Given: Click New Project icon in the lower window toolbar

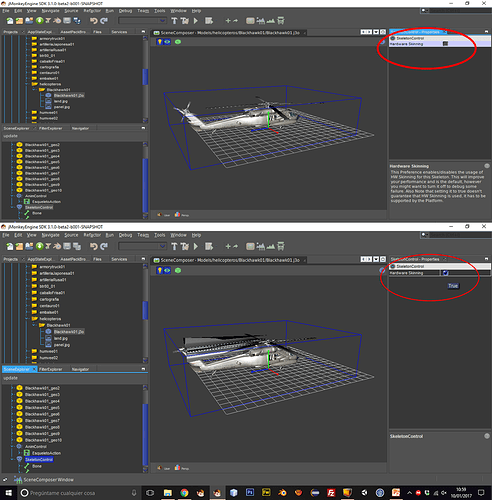Looking at the screenshot, I should pos(19,246).
